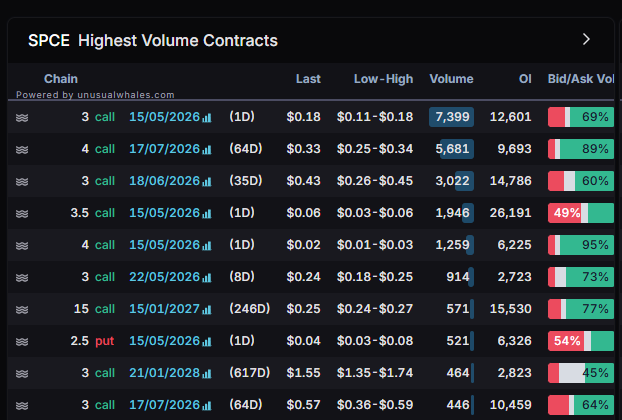622x420 pixels.
Task: Select the 26,191 open interest value
Action: coord(511,213)
